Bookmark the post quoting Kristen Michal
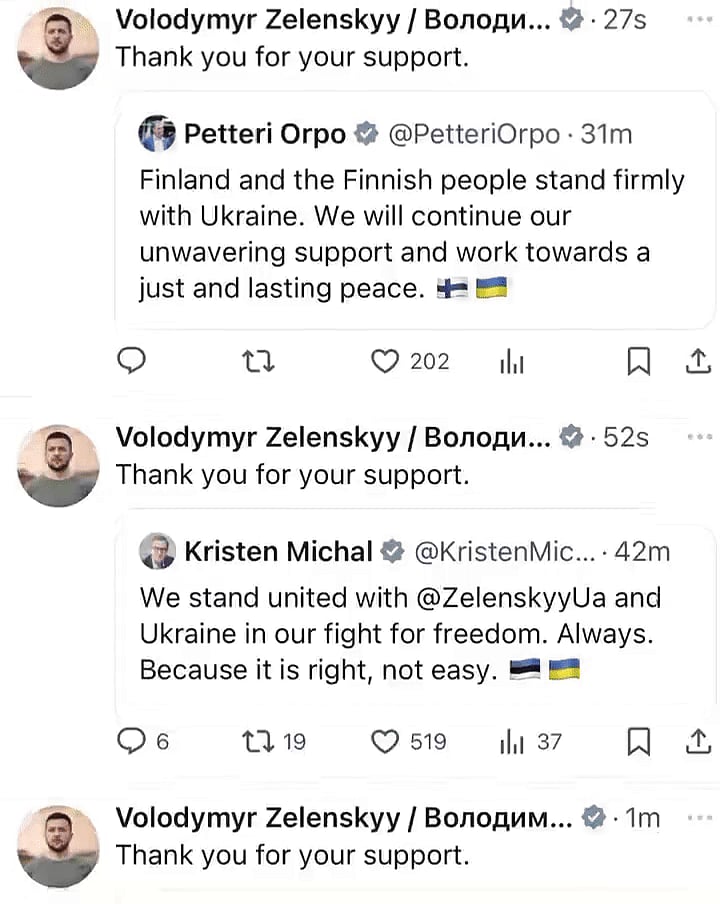 coord(638,742)
